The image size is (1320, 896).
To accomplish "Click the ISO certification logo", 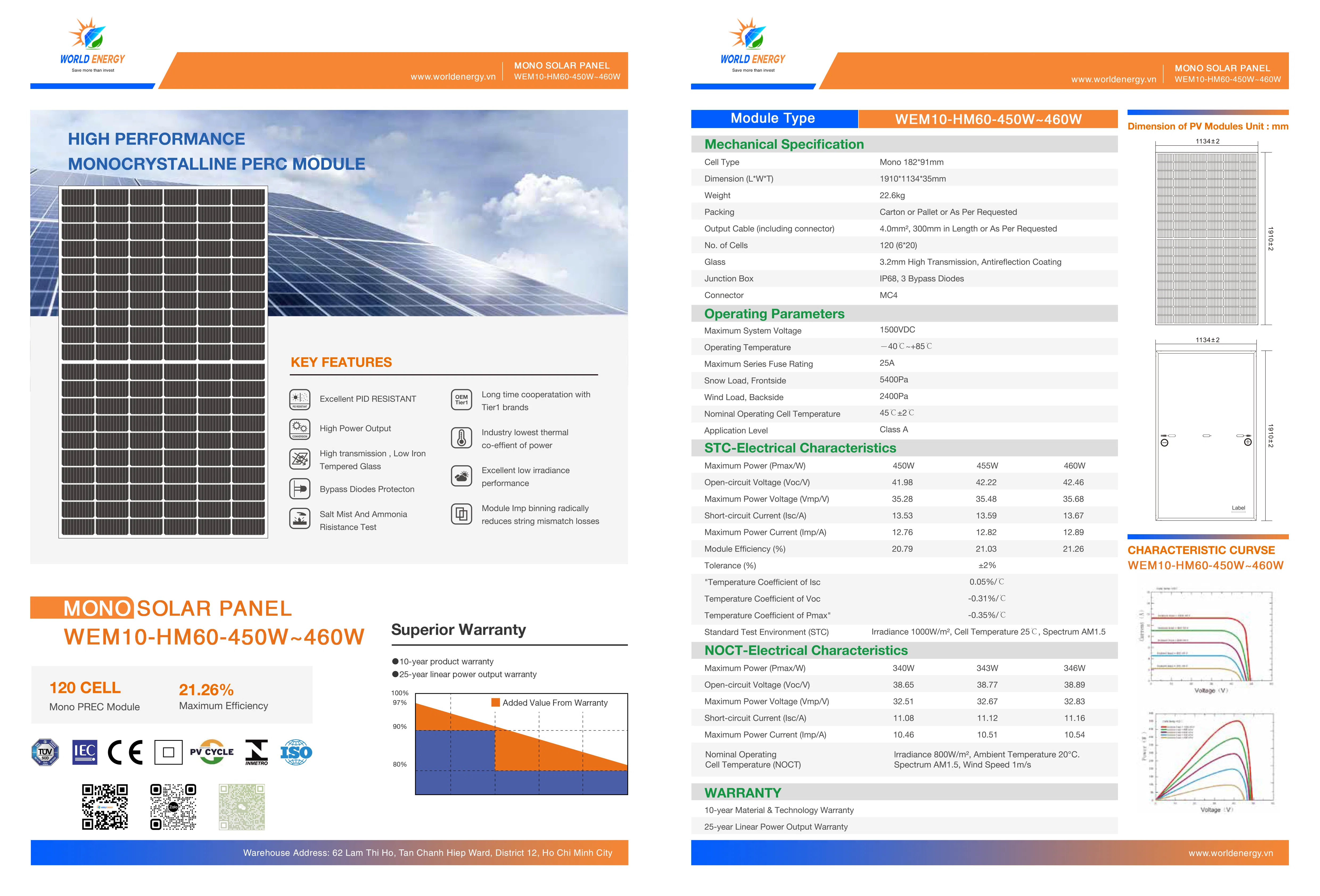I will (x=296, y=752).
